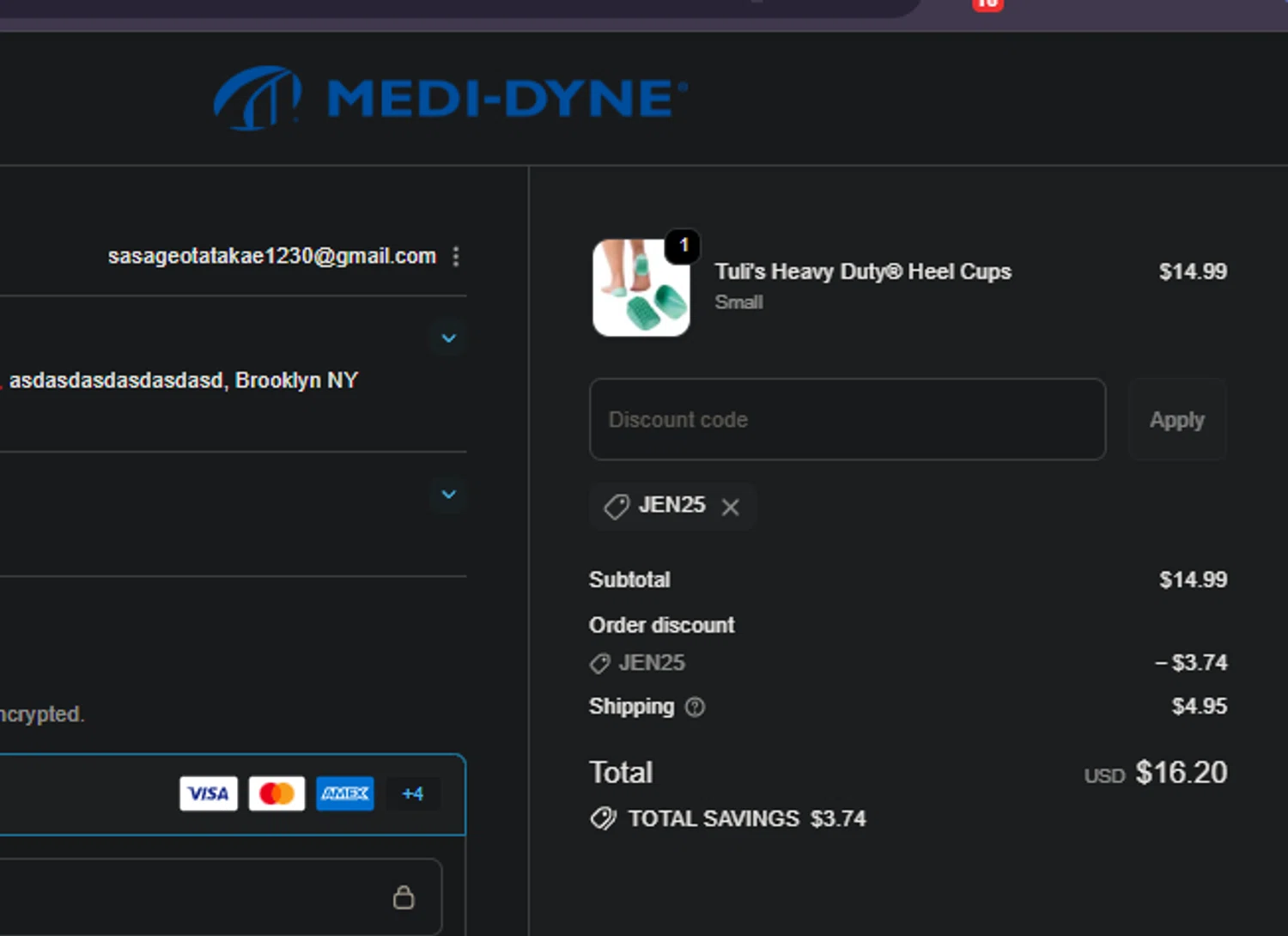Image resolution: width=1288 pixels, height=936 pixels.
Task: Click the Visa card icon
Action: pos(209,793)
